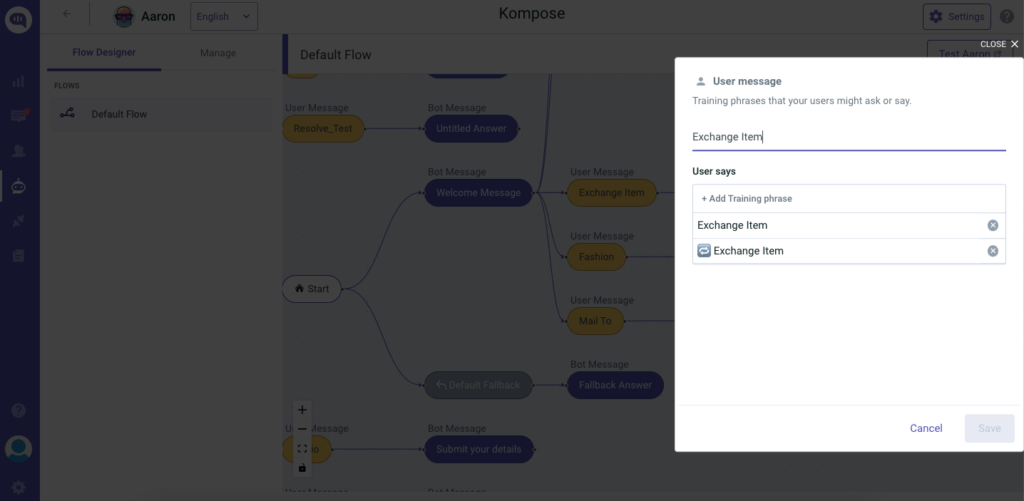Screen dimensions: 1024x501
Task: Fit the flow view to screen
Action: point(302,449)
